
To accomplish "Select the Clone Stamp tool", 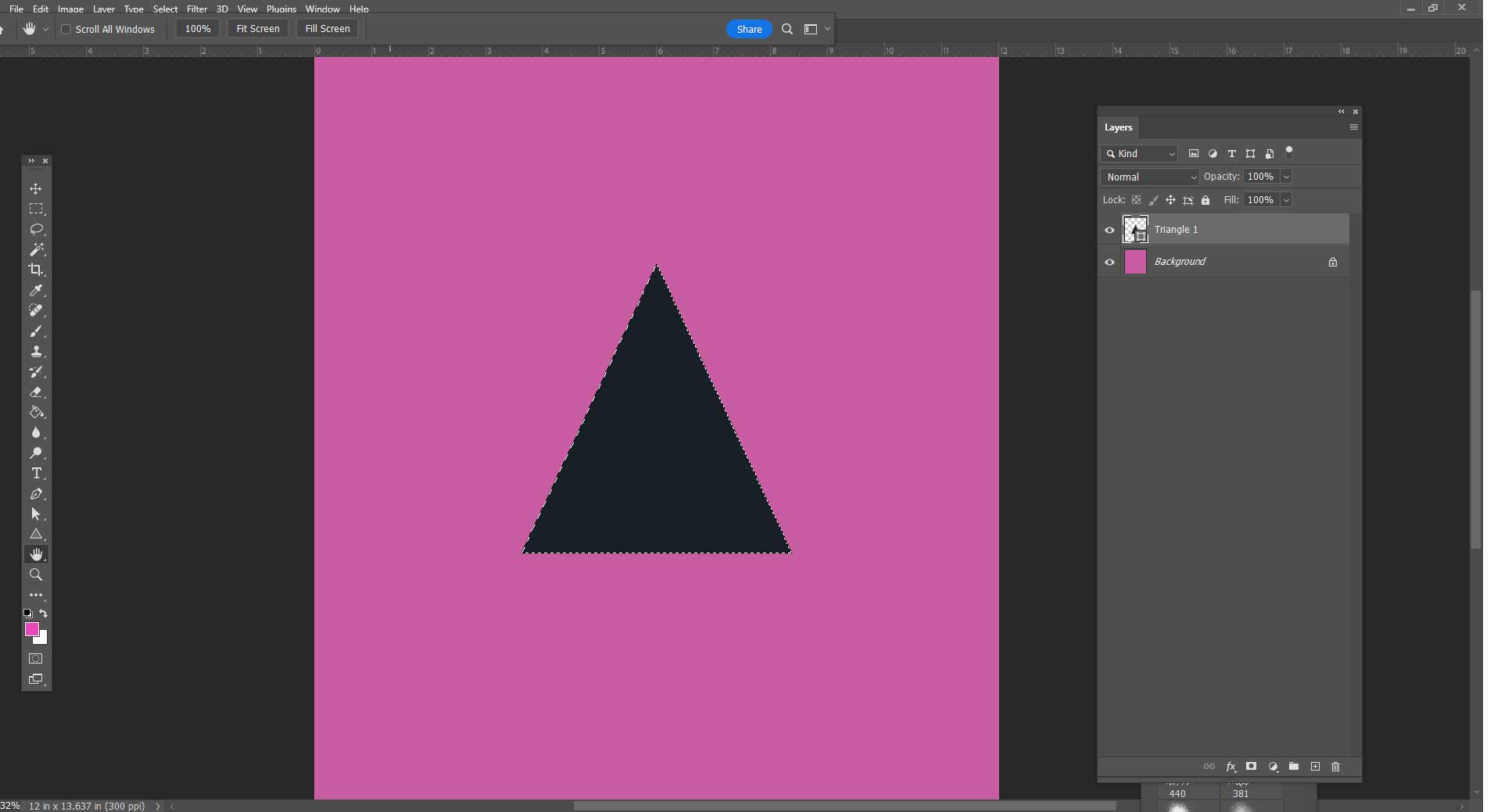I will [36, 352].
